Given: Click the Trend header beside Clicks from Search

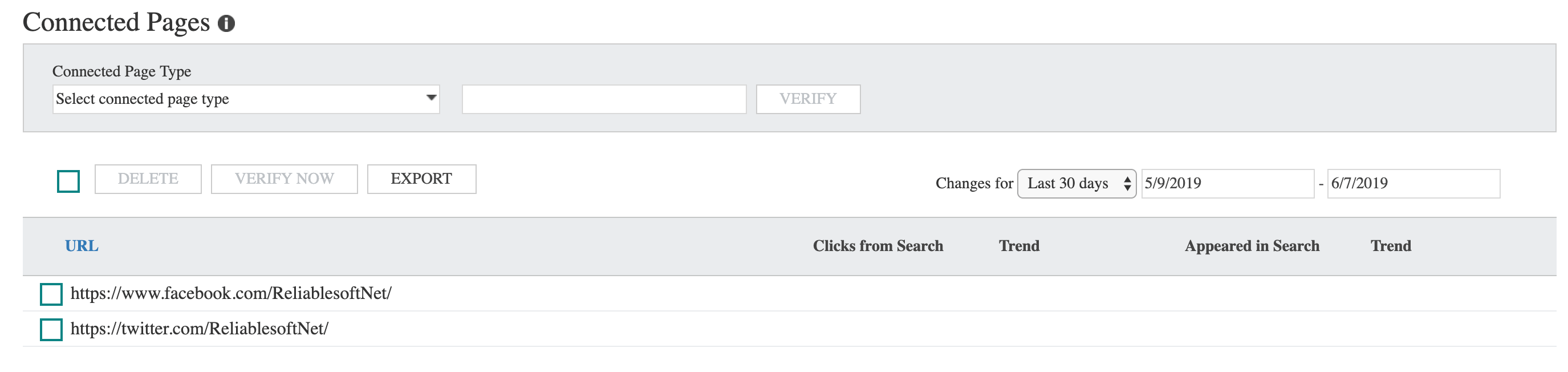Looking at the screenshot, I should (1019, 246).
